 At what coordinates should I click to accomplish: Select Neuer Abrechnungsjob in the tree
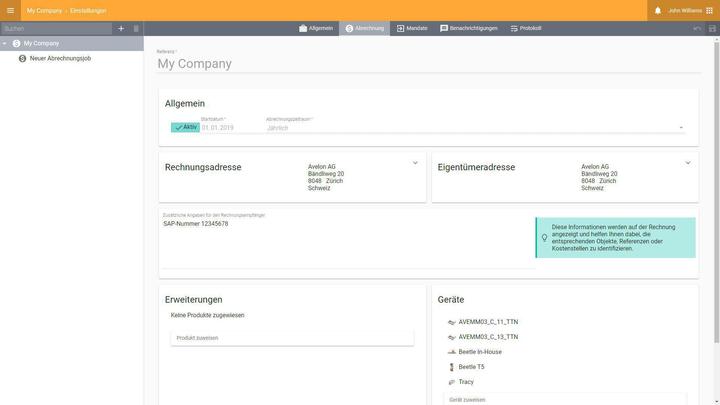click(x=60, y=59)
